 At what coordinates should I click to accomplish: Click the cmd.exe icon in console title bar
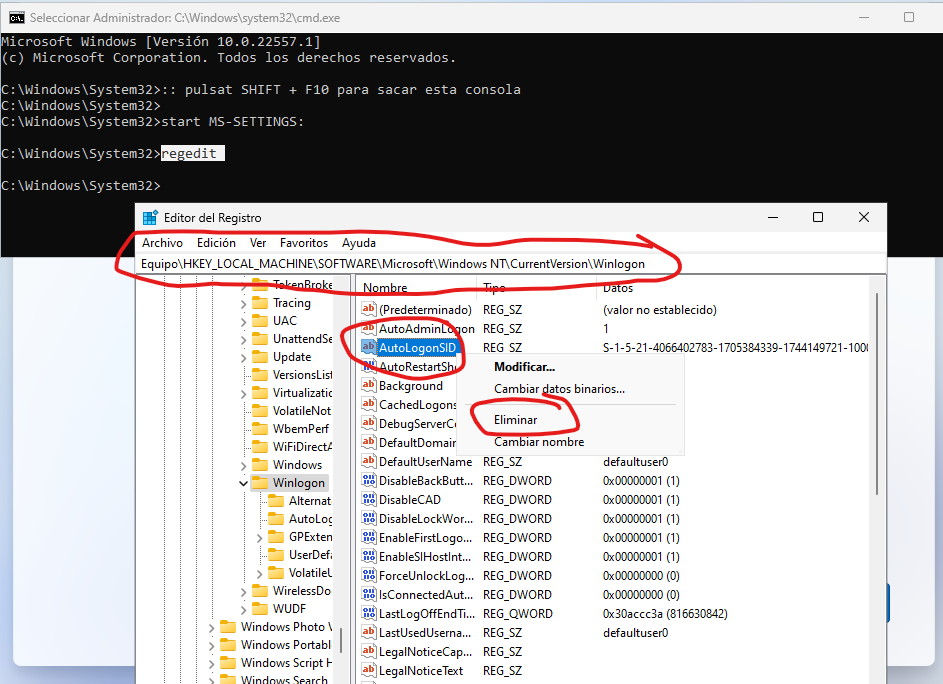17,17
